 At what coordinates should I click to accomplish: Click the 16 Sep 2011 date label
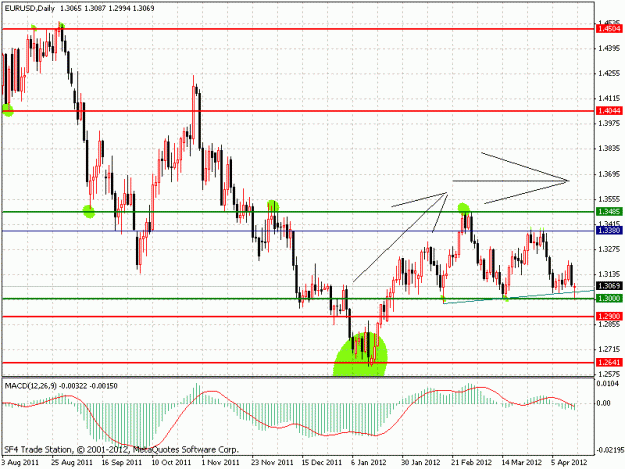pyautogui.click(x=122, y=462)
